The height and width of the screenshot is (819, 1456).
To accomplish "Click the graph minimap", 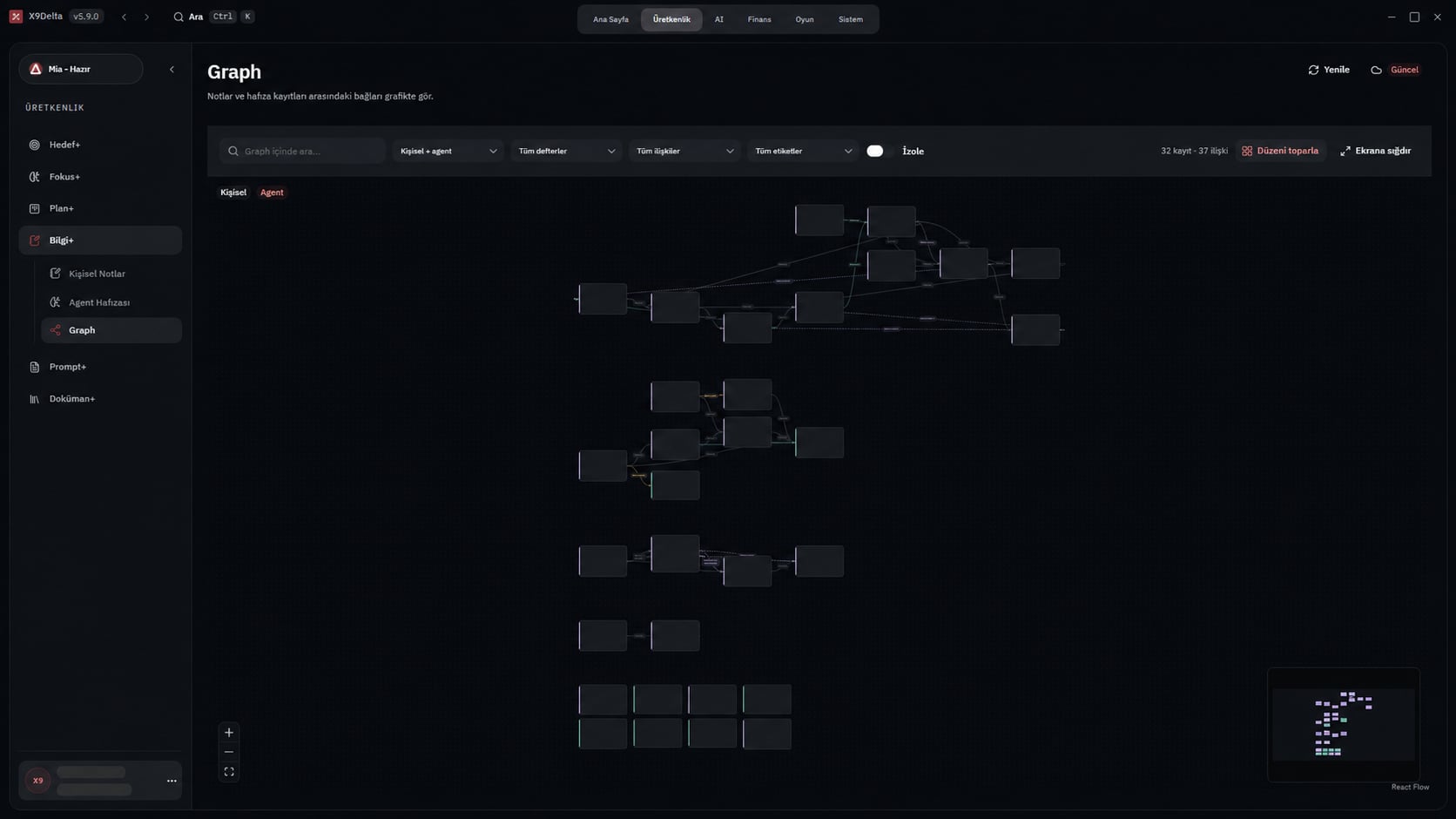I will (x=1344, y=725).
